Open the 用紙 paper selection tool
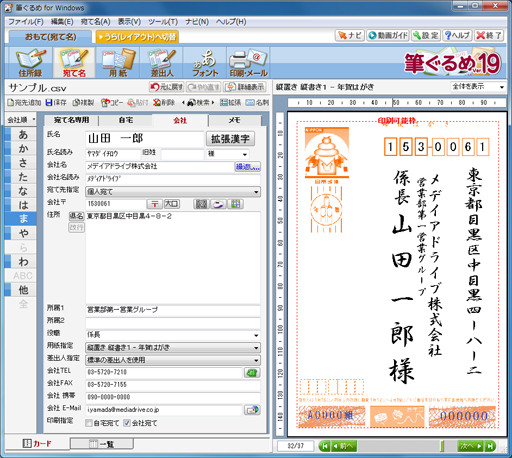 118,63
